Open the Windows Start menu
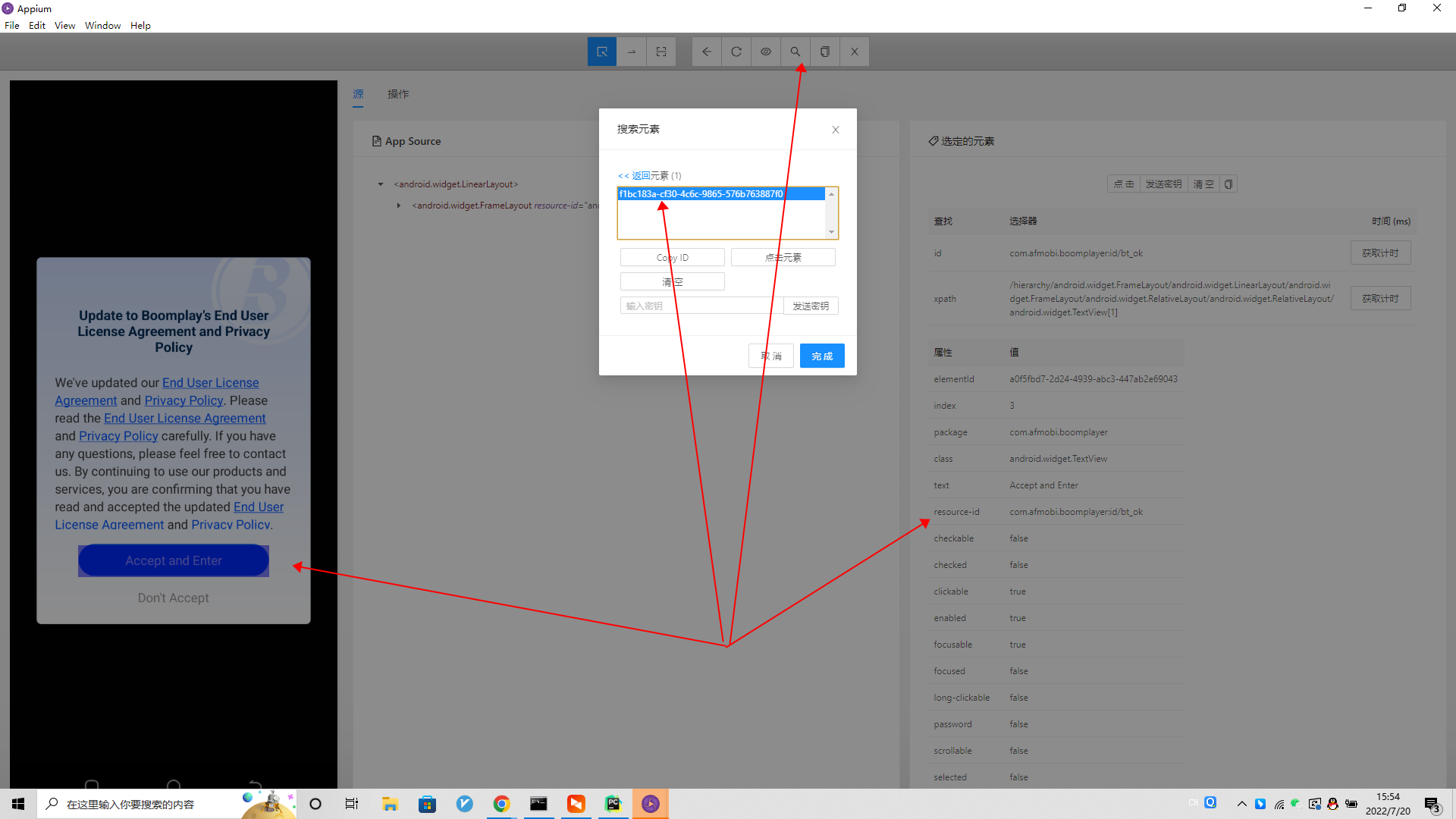 (18, 804)
